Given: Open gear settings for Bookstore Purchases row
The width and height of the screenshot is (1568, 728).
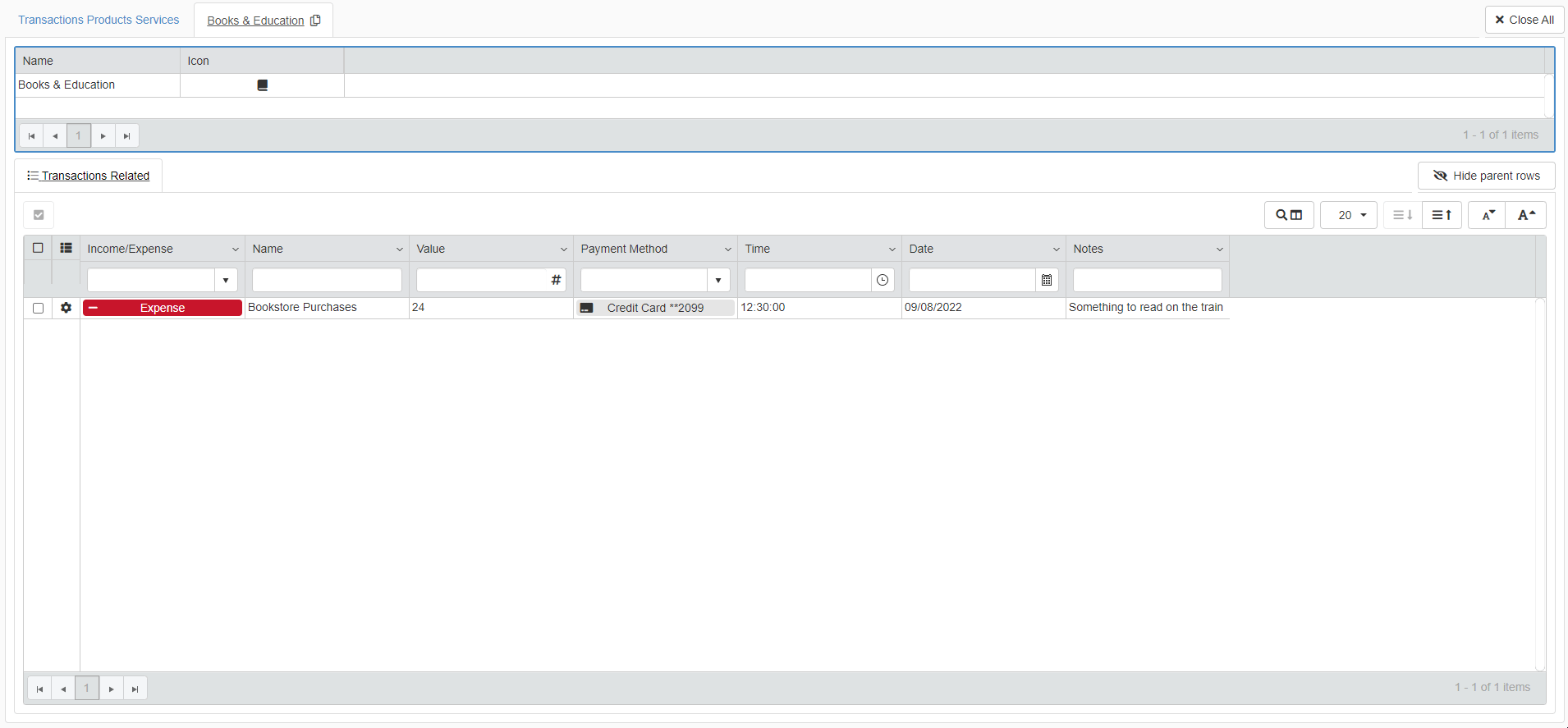Looking at the screenshot, I should [x=66, y=308].
